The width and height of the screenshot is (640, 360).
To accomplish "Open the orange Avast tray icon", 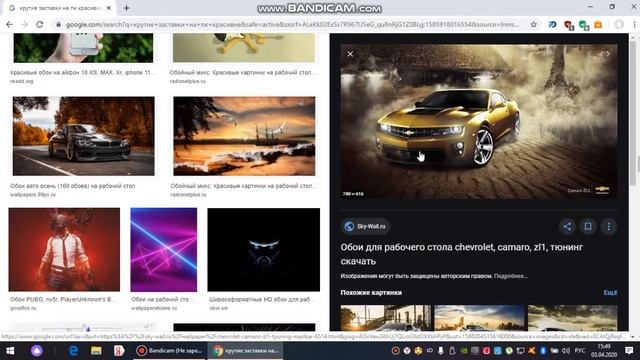I will point(531,351).
